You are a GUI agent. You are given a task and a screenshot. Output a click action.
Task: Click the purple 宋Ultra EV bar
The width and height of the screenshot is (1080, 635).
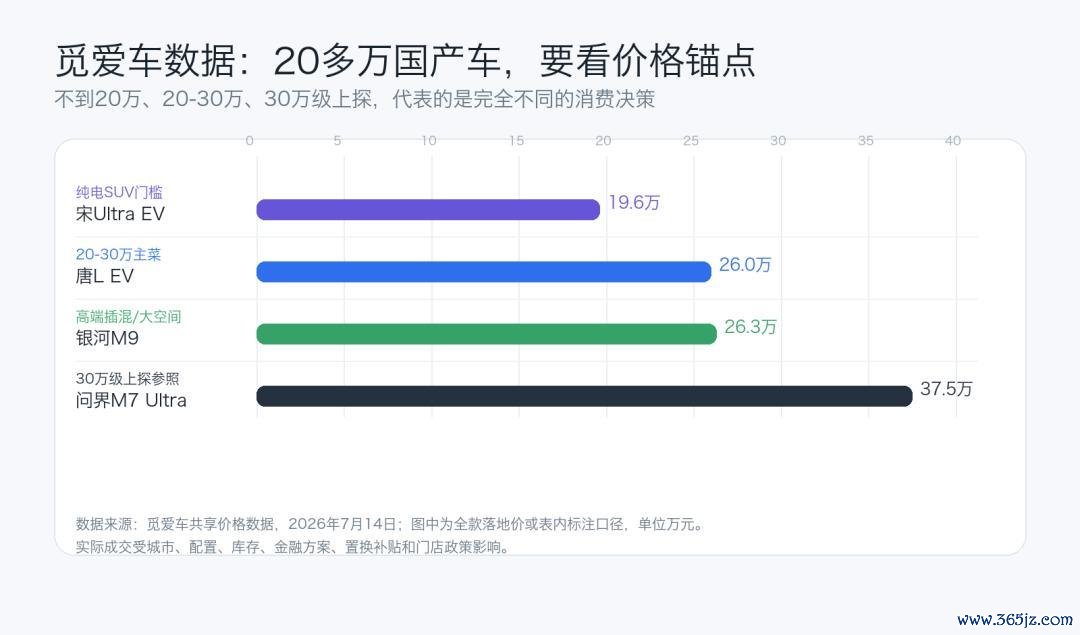click(428, 209)
